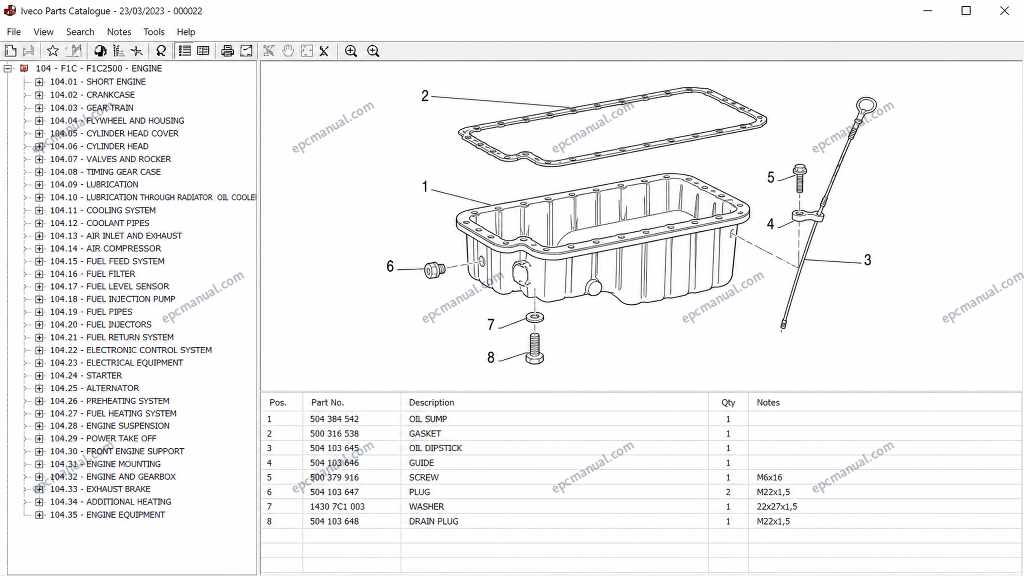Select 104.22 - ELECTRONIC CONTROL SYSTEM in tree
The height and width of the screenshot is (576, 1024).
tap(131, 350)
